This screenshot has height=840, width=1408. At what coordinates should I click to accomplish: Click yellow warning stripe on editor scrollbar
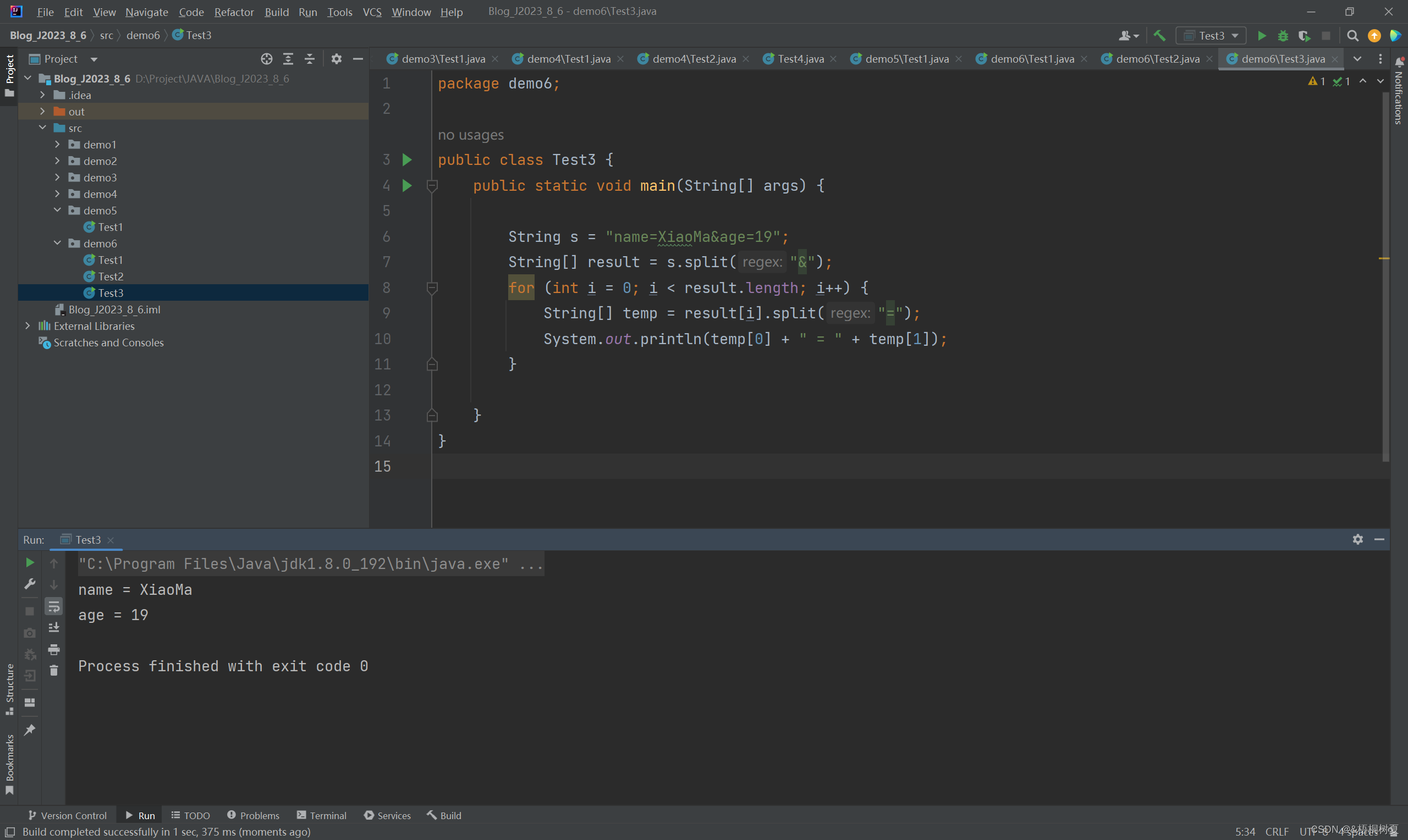pos(1384,258)
